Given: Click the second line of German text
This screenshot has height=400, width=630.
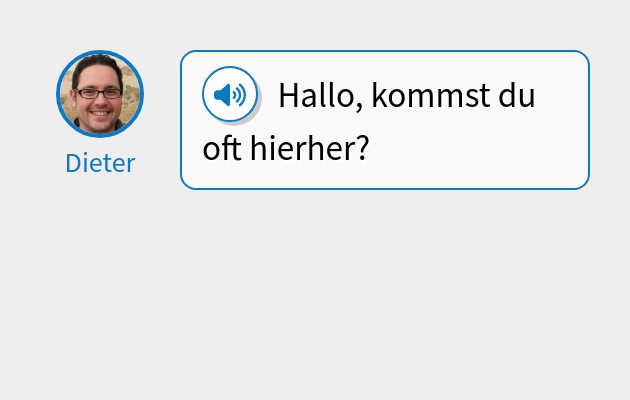Looking at the screenshot, I should [286, 149].
